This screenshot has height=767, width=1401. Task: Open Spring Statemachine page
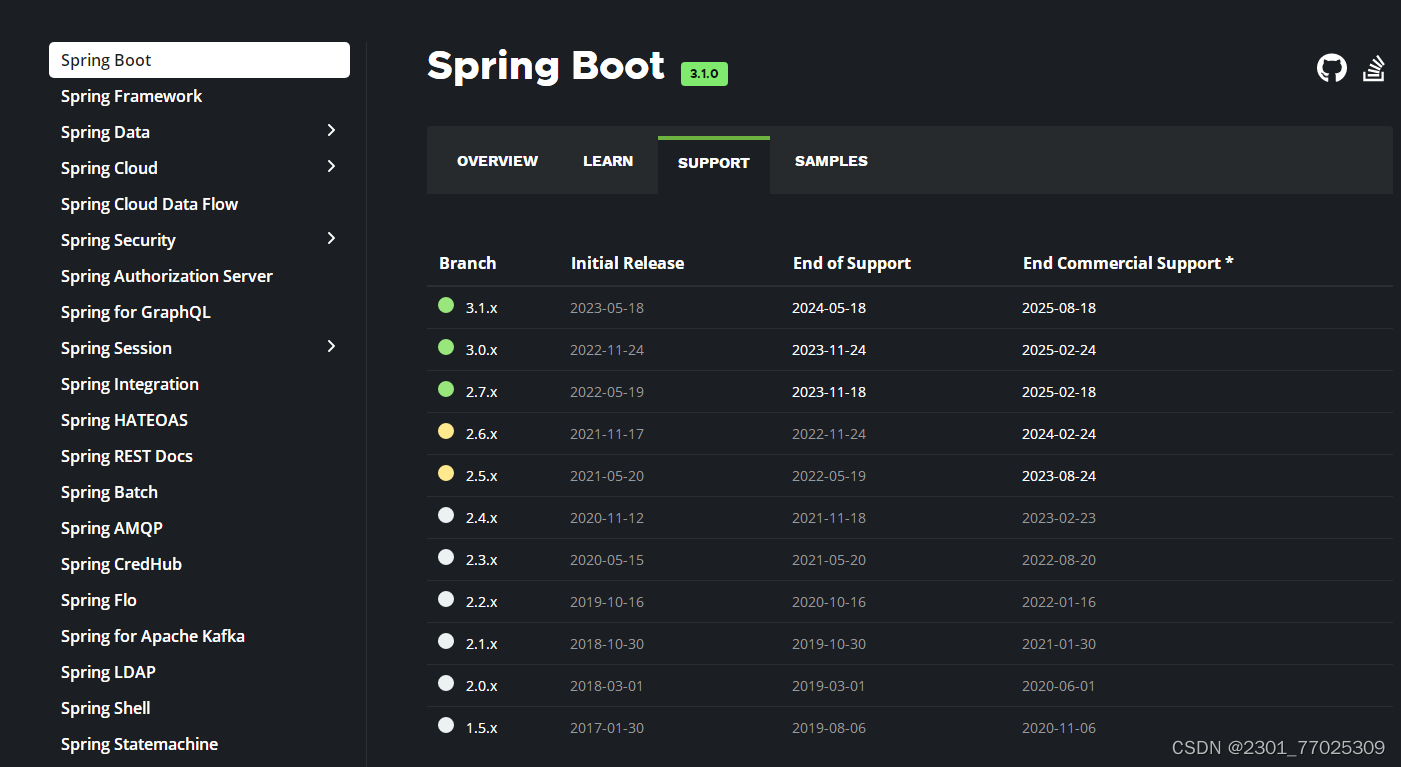(x=139, y=744)
